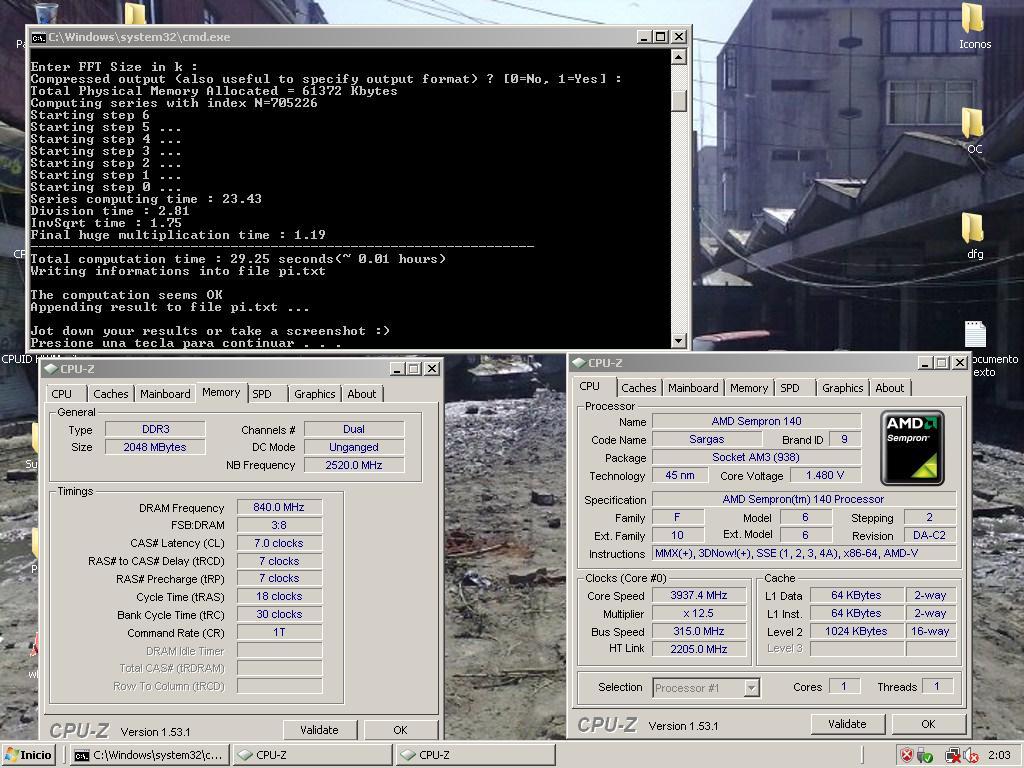Screen dimensions: 1024x768
Task: Click Validate in the CPU tab window
Action: click(847, 724)
